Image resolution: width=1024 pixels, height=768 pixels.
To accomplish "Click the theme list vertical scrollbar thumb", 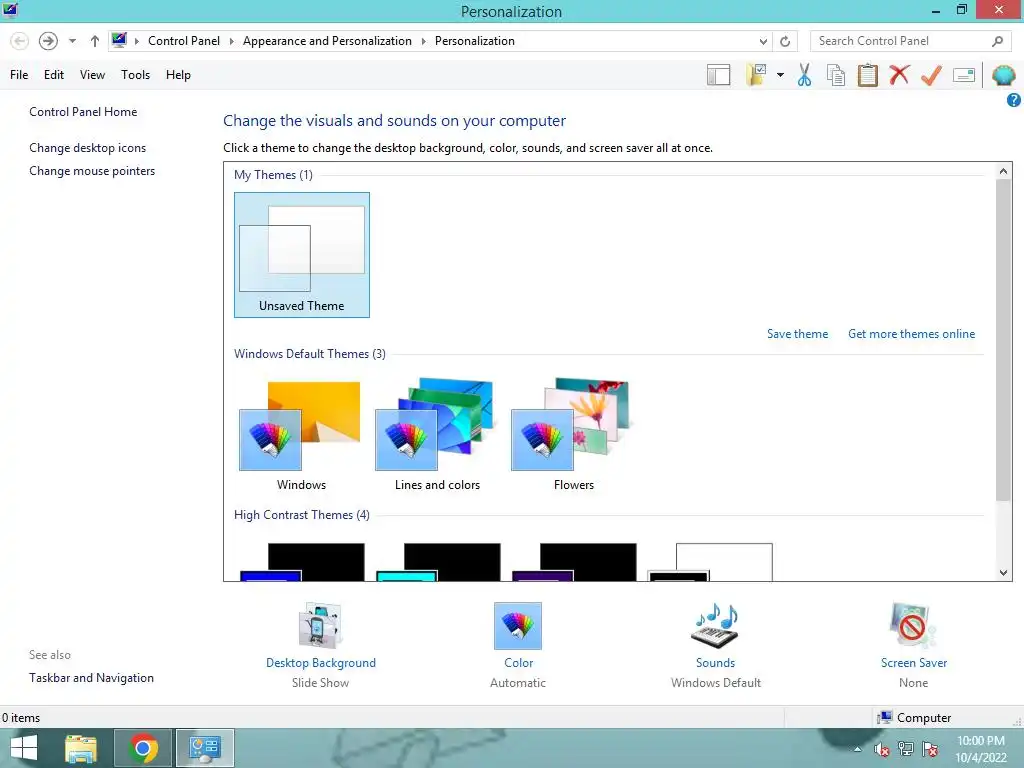I will (x=1003, y=340).
